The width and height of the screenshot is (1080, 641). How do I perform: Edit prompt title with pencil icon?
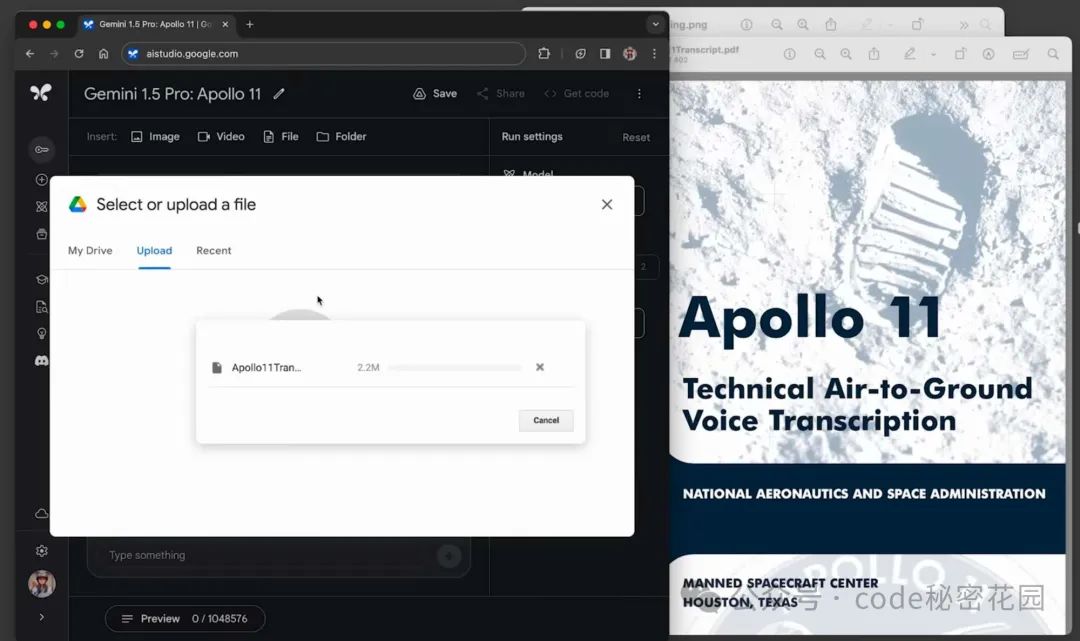(x=279, y=94)
